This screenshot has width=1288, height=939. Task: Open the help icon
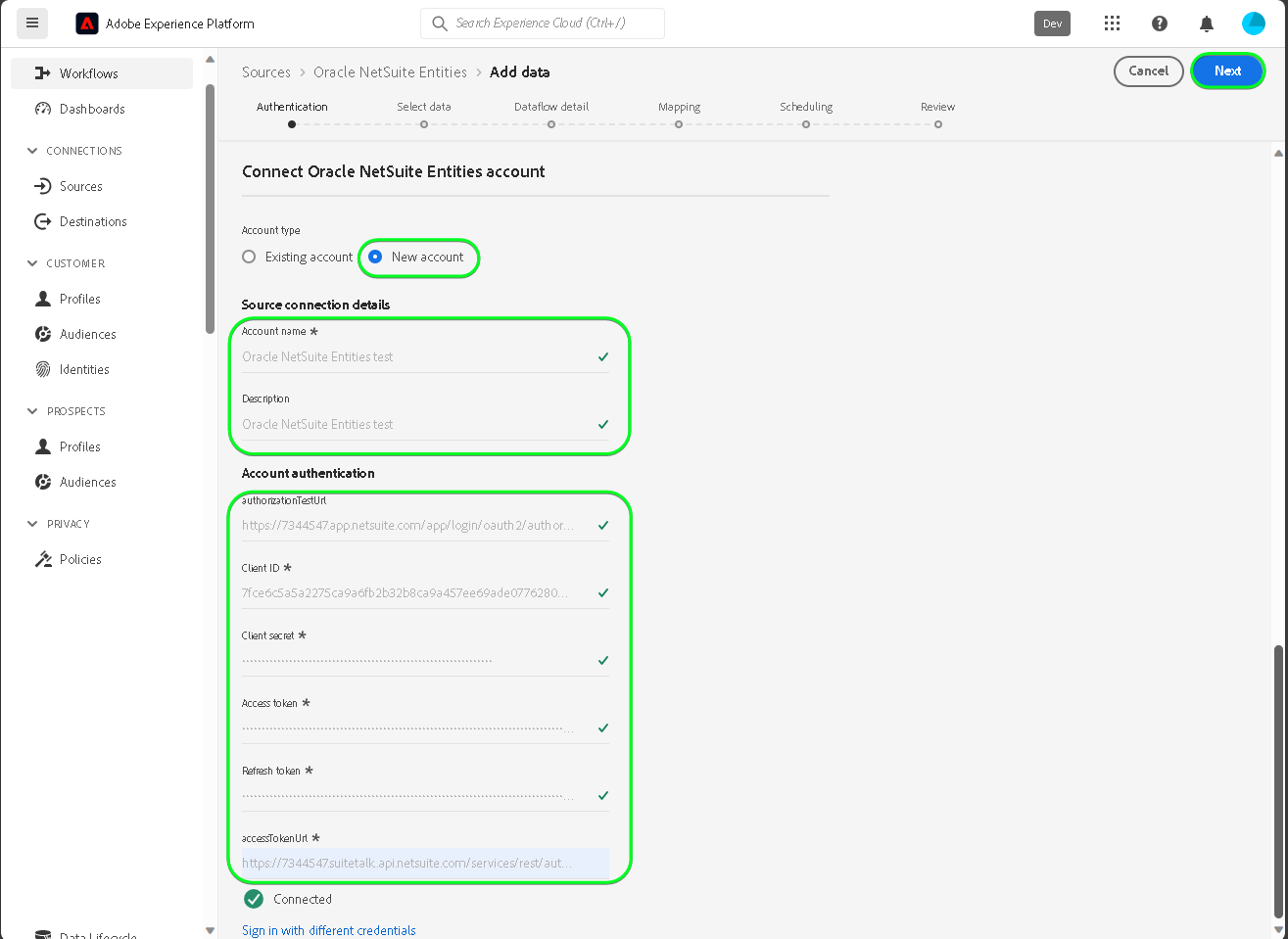pos(1160,23)
